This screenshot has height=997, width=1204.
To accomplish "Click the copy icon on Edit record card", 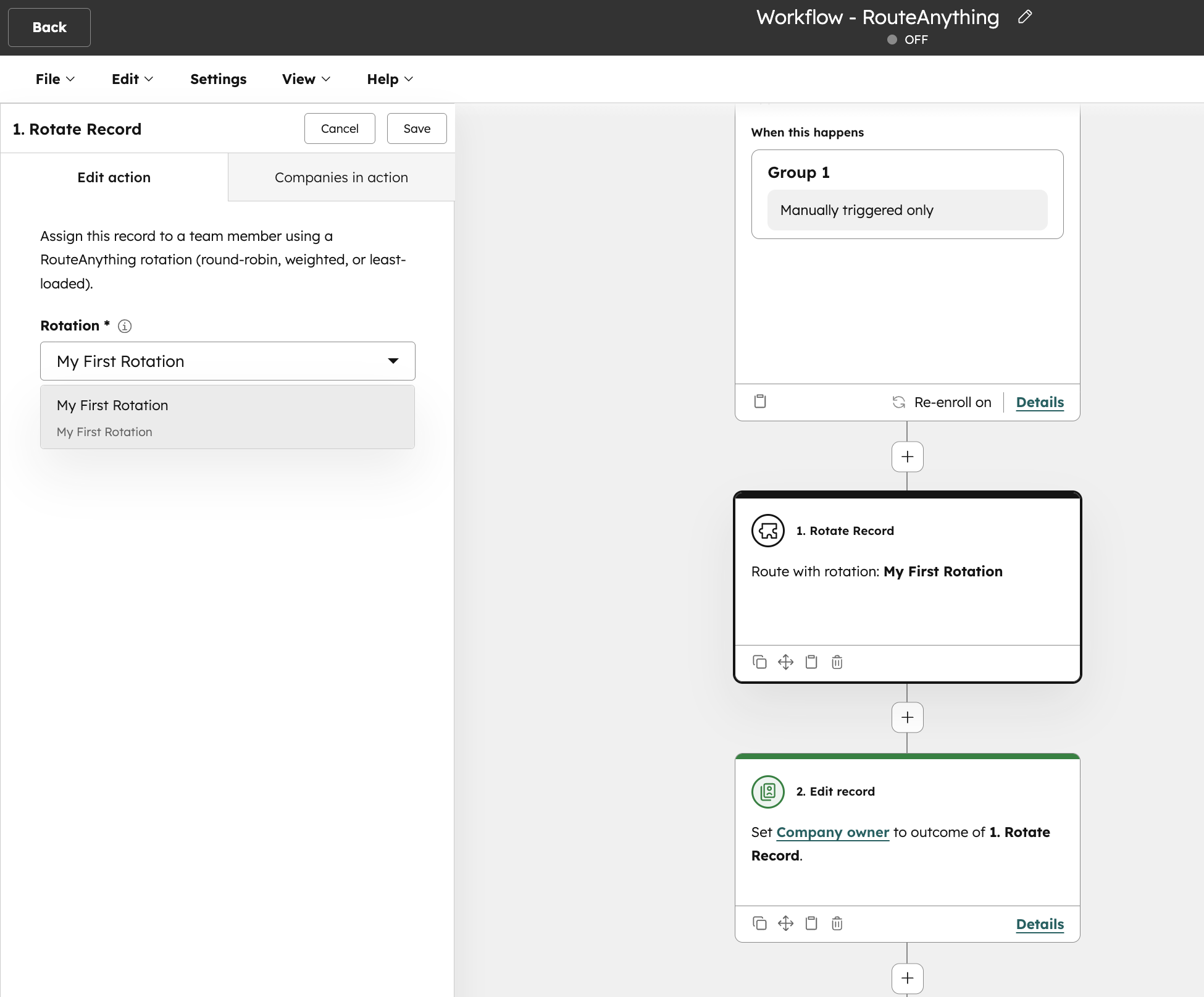I will (759, 923).
